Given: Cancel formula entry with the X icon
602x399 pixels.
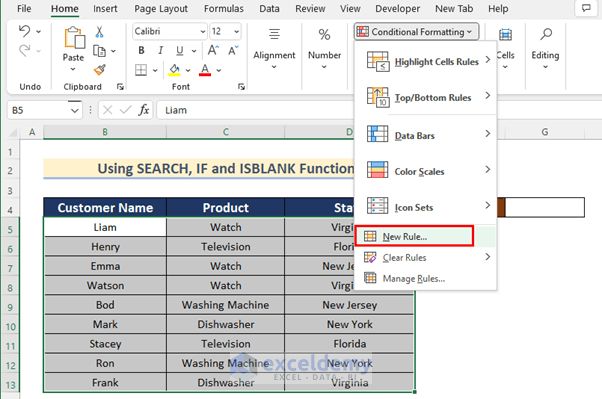Looking at the screenshot, I should click(x=108, y=111).
